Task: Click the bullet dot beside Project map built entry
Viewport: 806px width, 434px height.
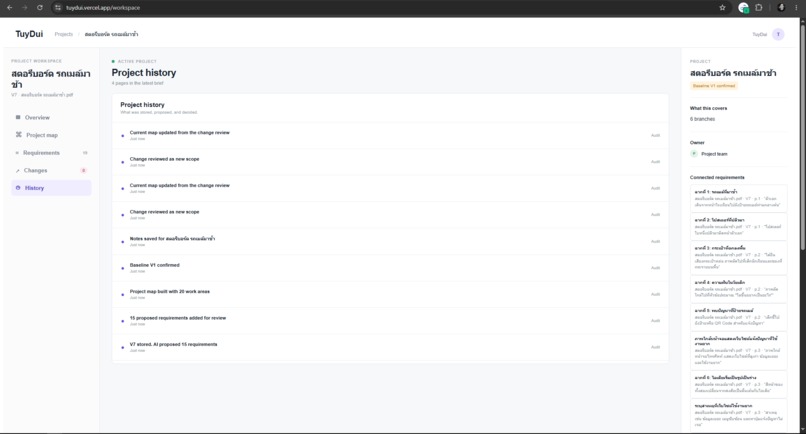Action: coord(122,295)
